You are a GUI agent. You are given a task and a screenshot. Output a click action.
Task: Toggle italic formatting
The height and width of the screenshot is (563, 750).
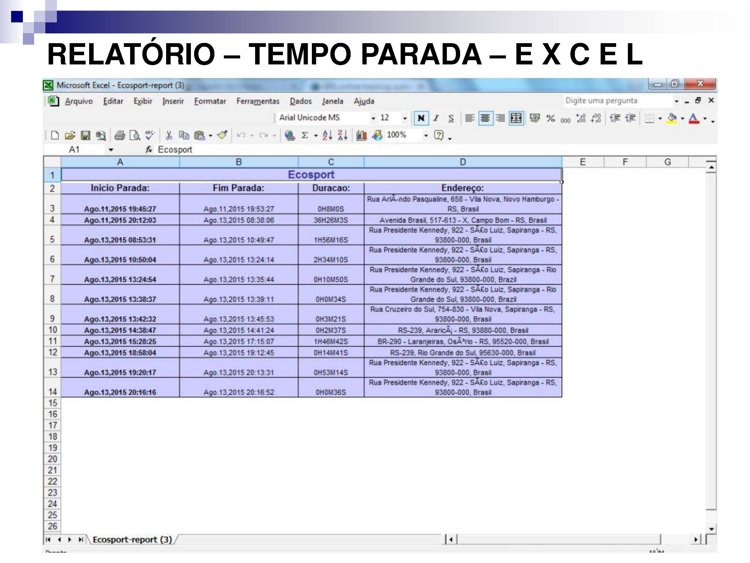click(435, 118)
